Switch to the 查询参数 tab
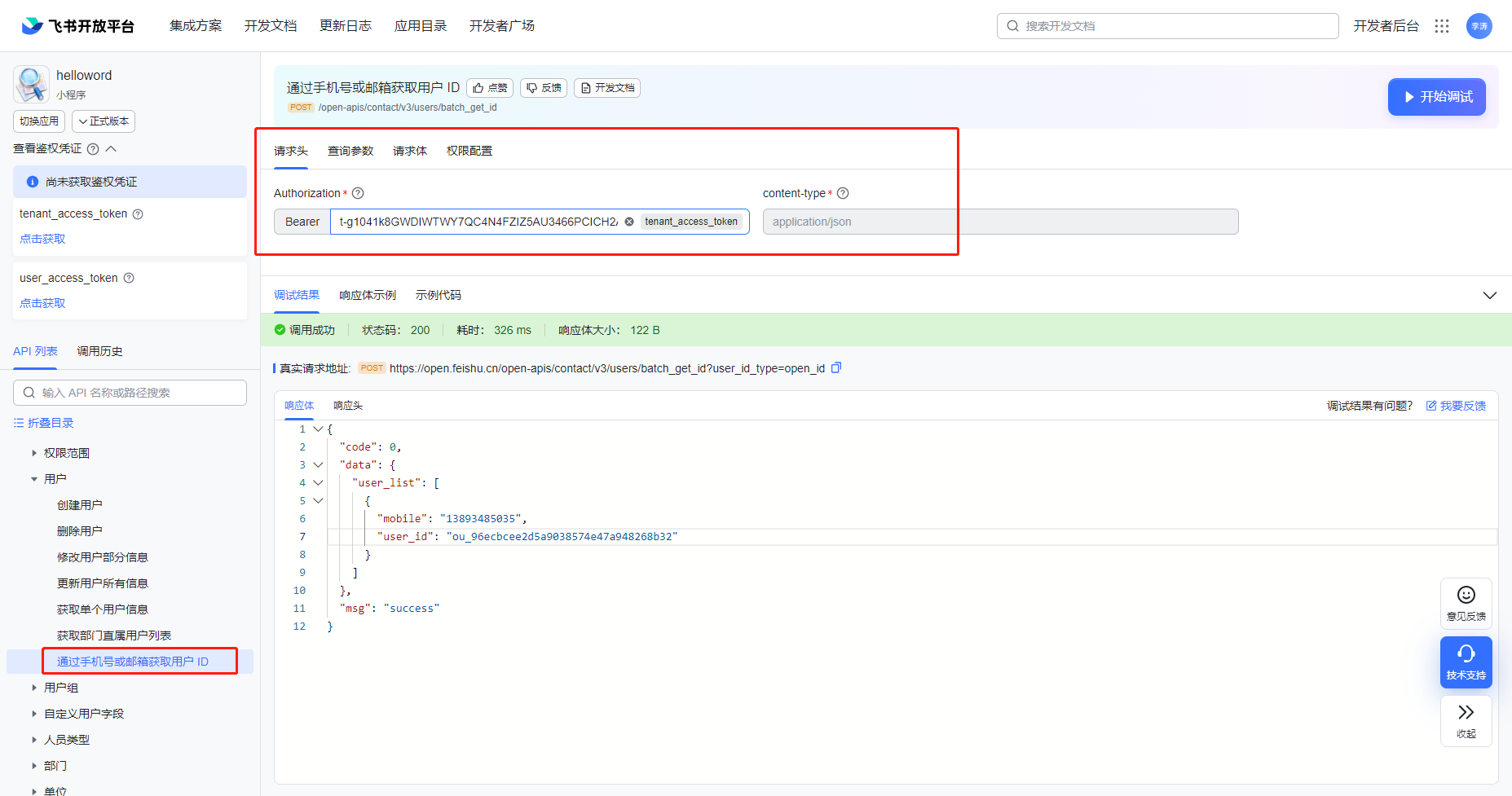 pyautogui.click(x=350, y=150)
